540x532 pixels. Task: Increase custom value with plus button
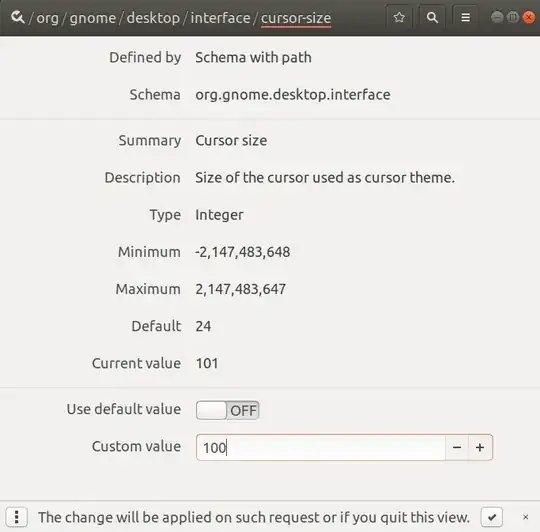click(x=480, y=447)
